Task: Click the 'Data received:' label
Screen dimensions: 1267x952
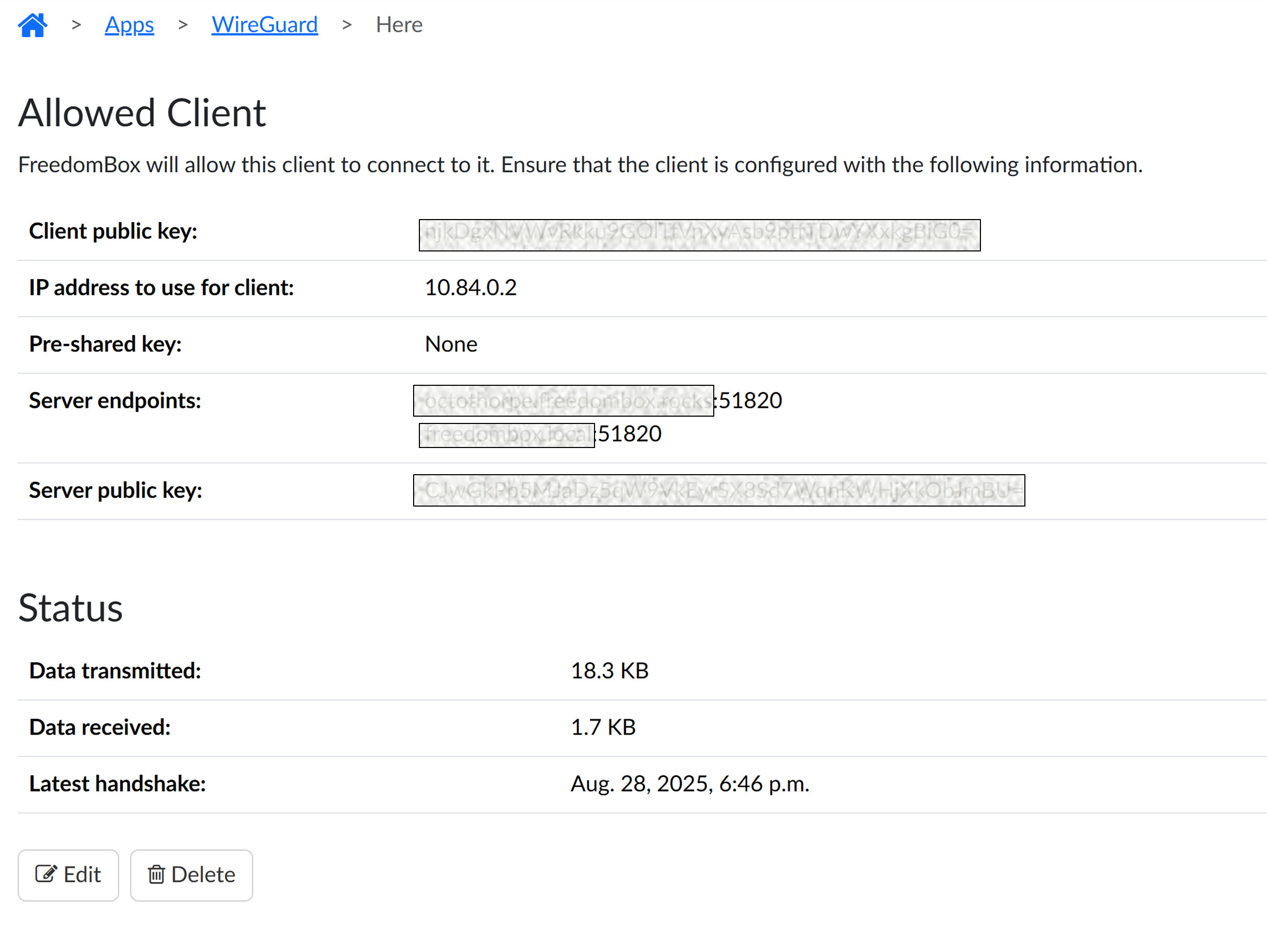Action: (100, 727)
